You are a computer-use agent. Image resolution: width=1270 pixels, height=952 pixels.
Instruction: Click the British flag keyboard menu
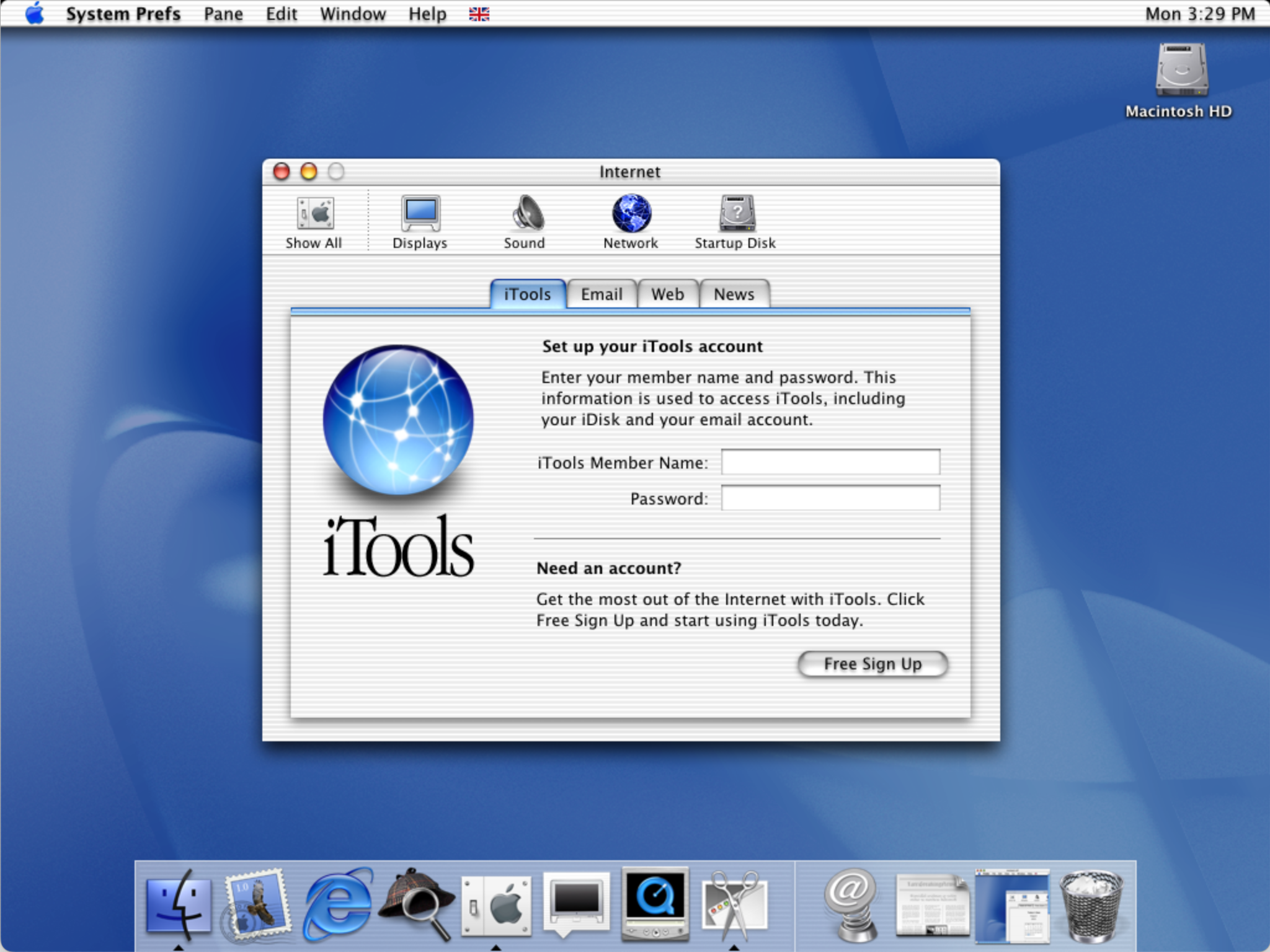(479, 14)
